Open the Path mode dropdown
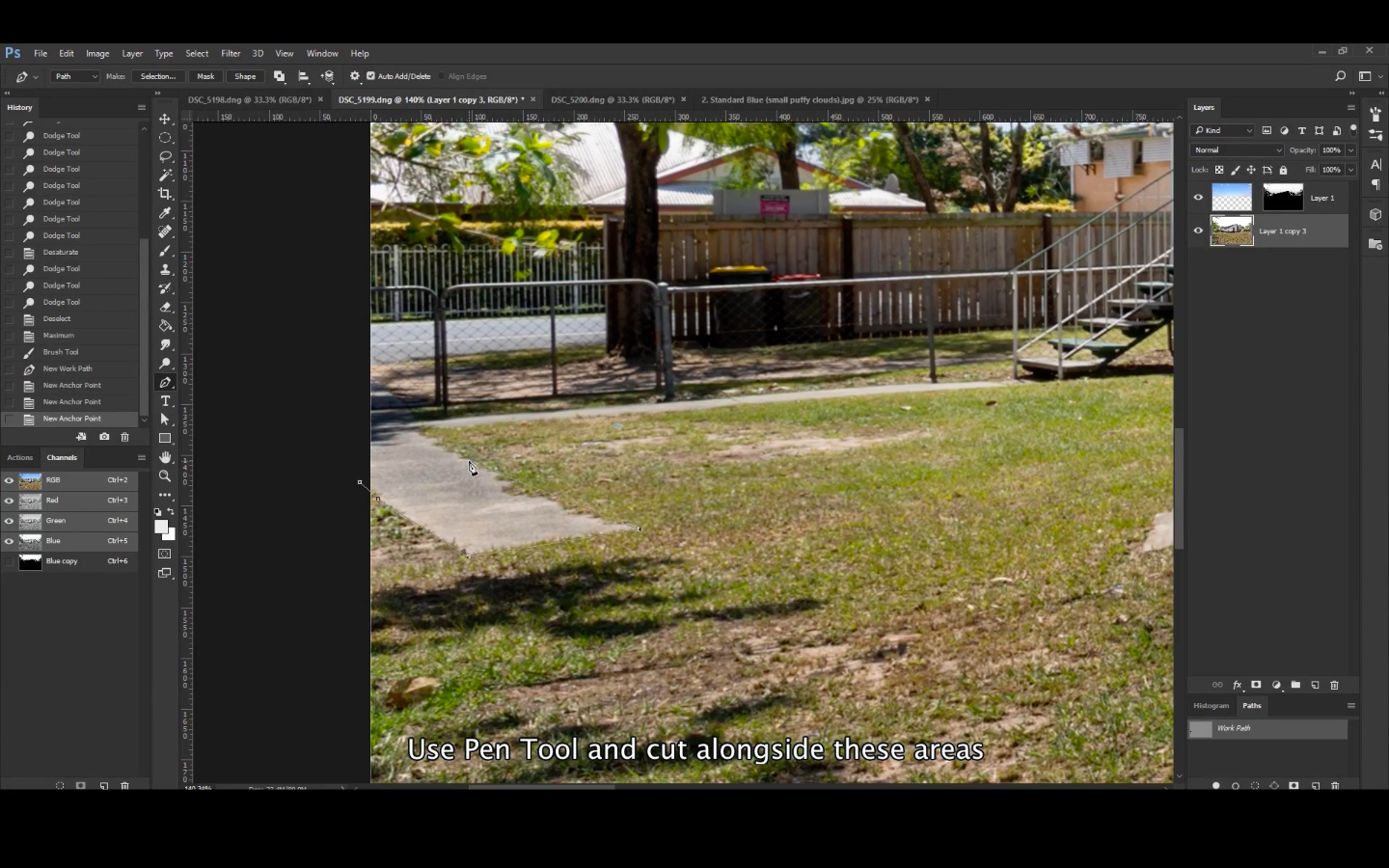The image size is (1389, 868). point(76,76)
